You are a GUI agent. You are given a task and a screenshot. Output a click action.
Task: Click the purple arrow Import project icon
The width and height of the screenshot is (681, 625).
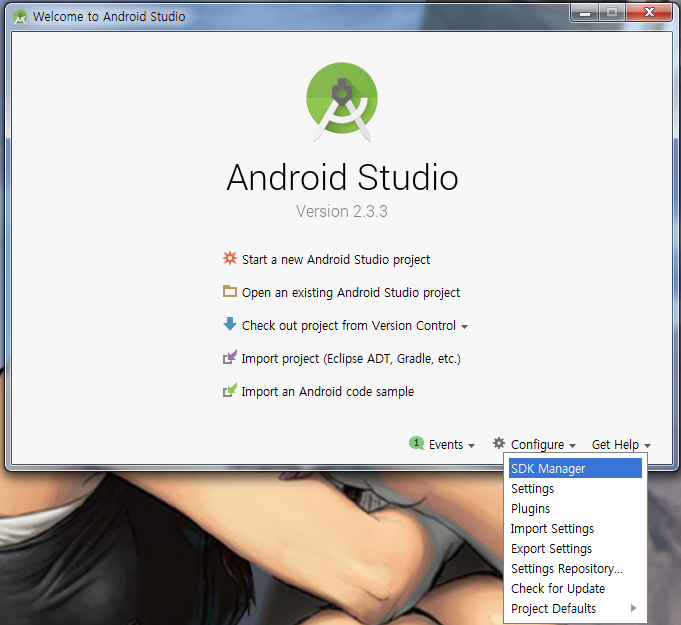click(x=230, y=357)
